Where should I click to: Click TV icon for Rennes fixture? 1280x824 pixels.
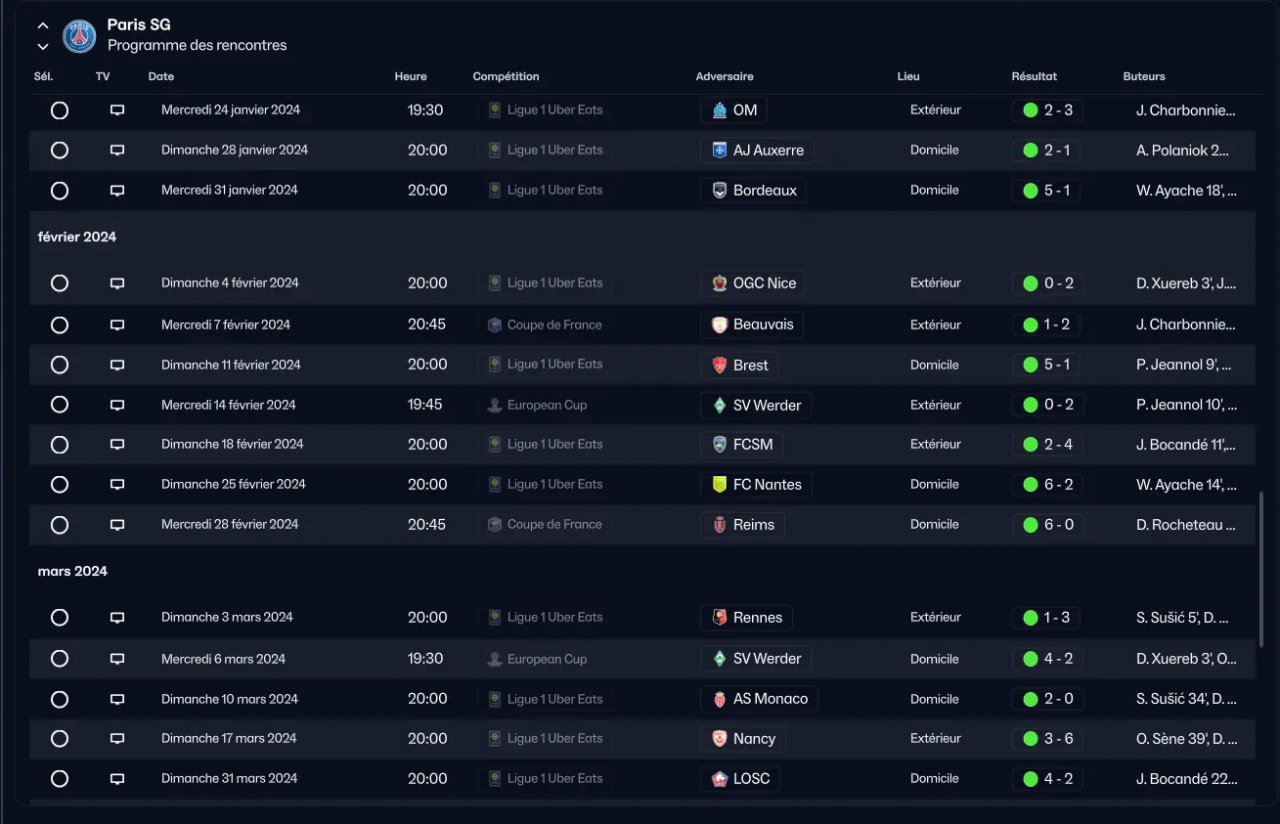[x=117, y=617]
